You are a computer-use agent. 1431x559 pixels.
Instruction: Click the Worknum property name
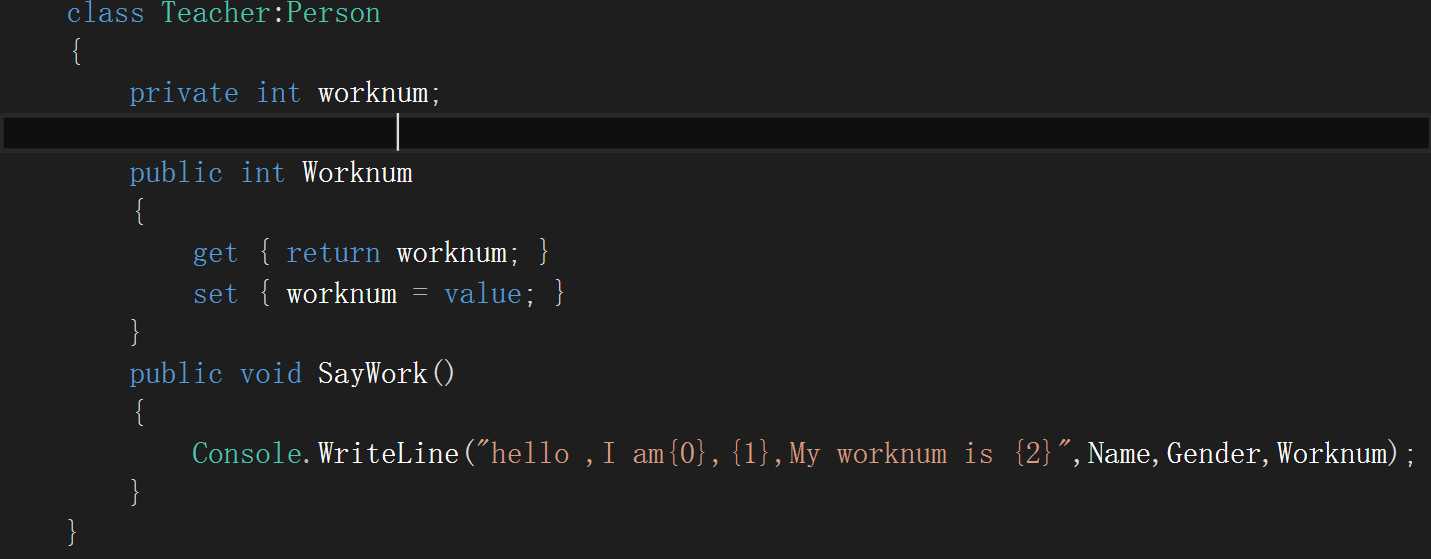pos(357,173)
